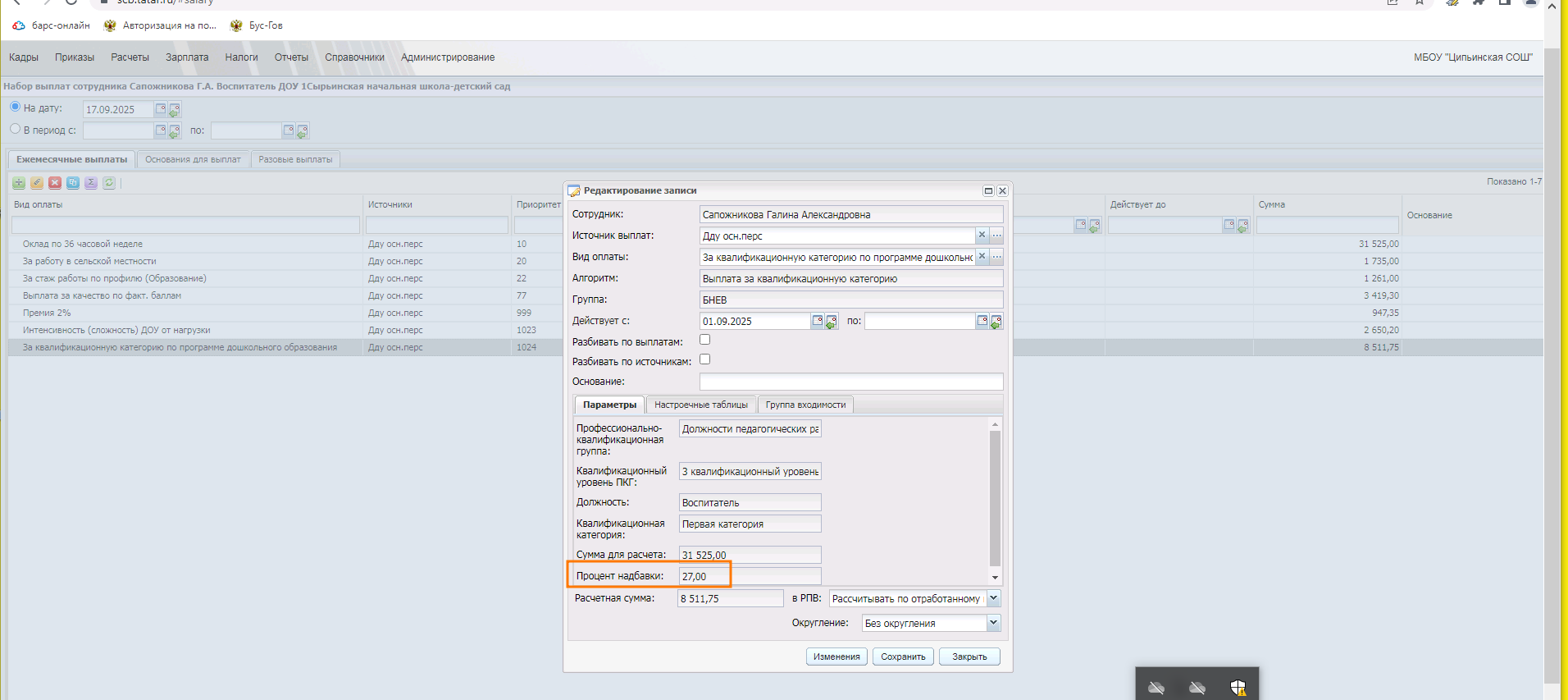Click the purple sigma Sum toolbar icon
Image resolution: width=1568 pixels, height=700 pixels.
pos(91,183)
